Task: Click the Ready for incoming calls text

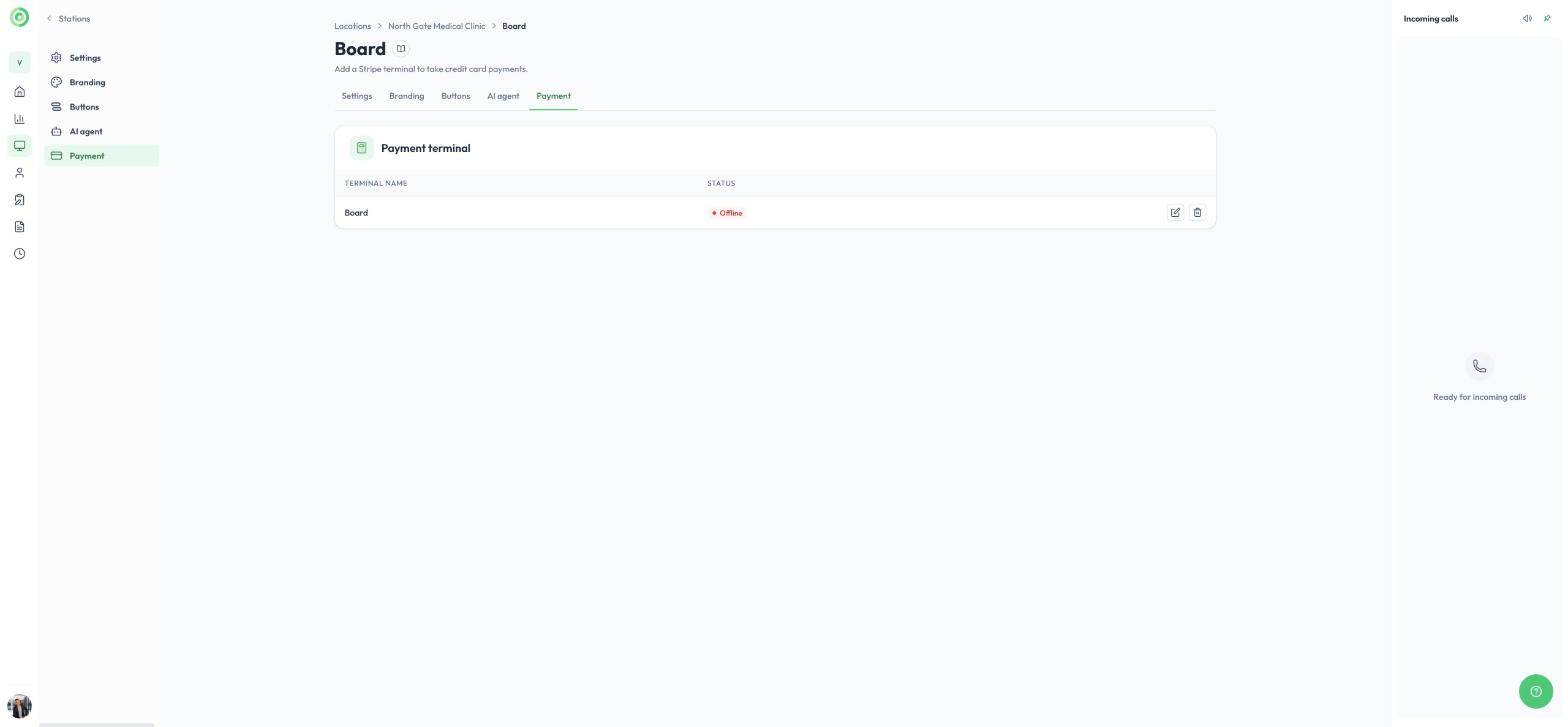Action: pyautogui.click(x=1480, y=397)
